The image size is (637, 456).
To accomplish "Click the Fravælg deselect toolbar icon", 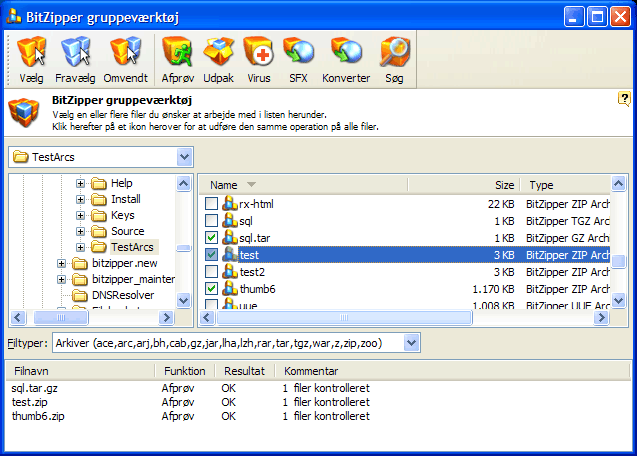I will click(76, 52).
